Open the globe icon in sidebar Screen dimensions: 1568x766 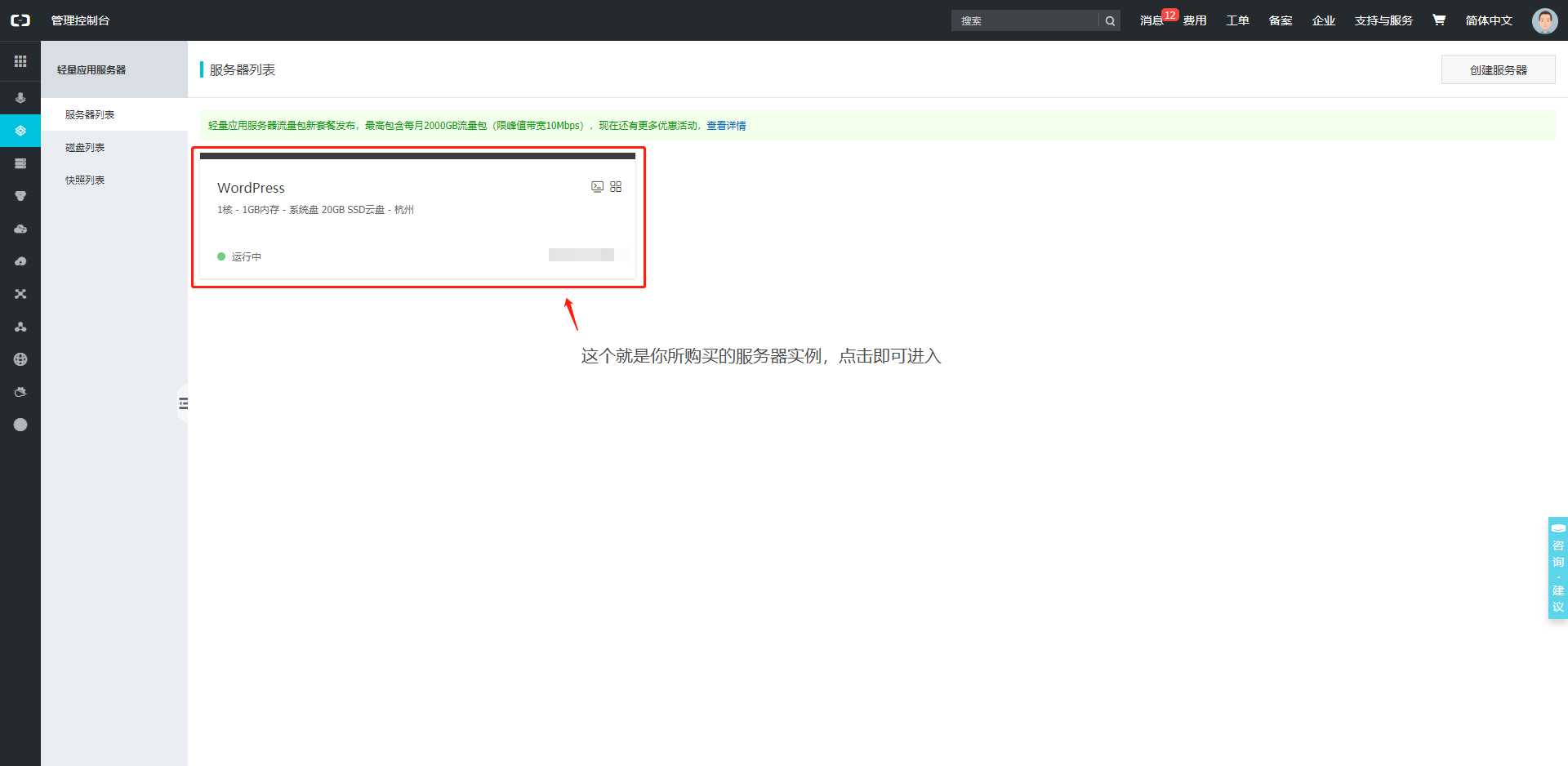(20, 359)
